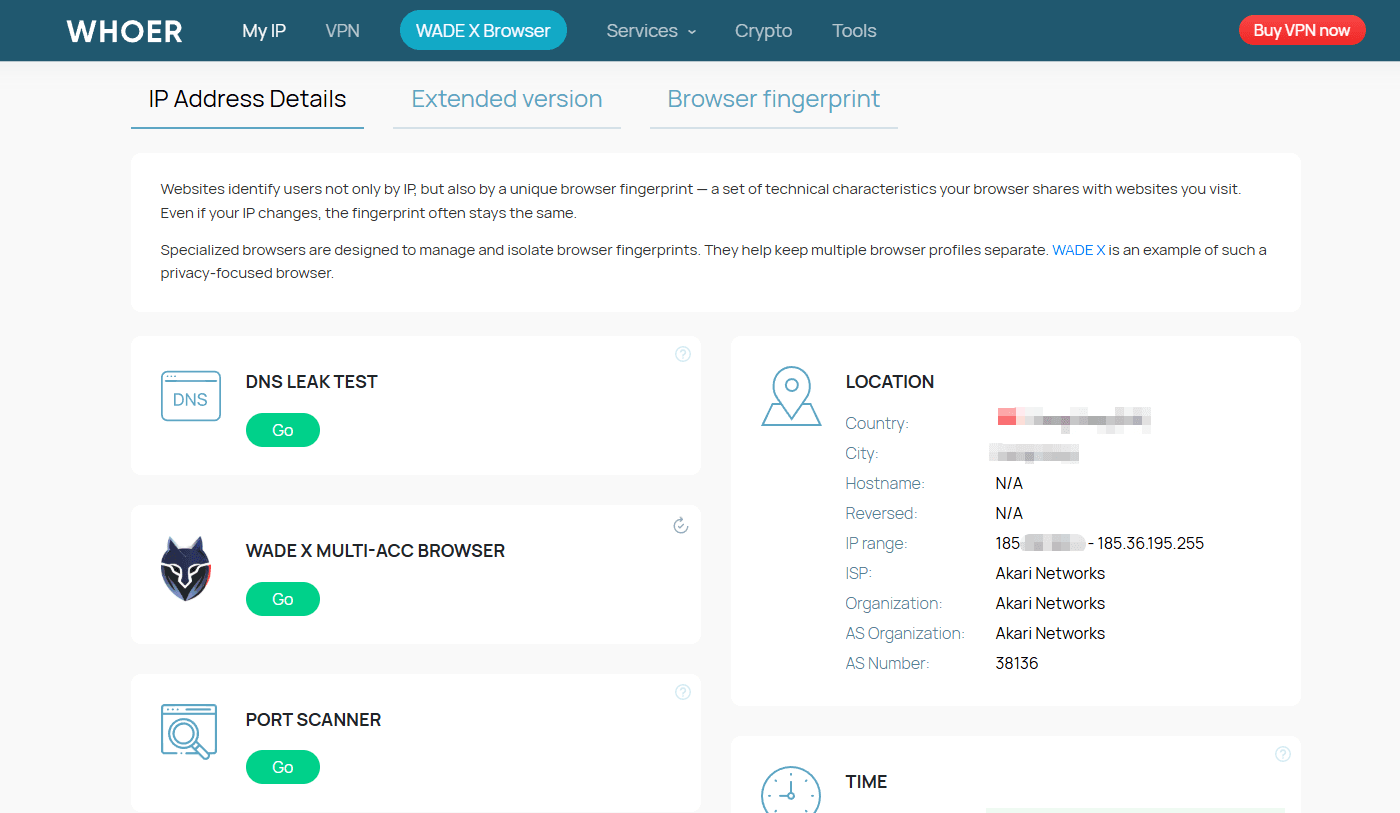Select the IP Address Details tab
This screenshot has height=813, width=1400.
[x=247, y=99]
